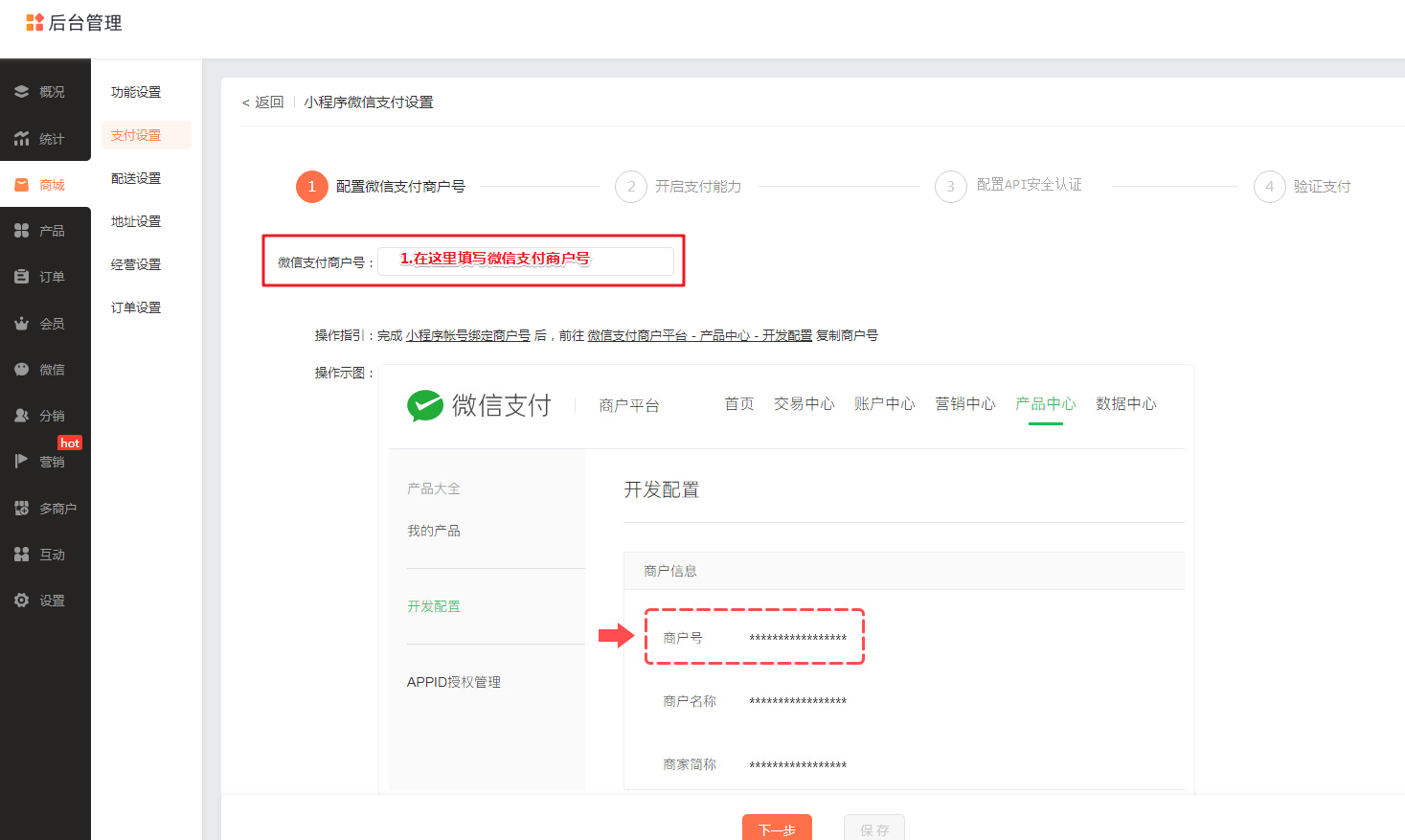
Task: Focus the 微信支付商户号 input field
Action: [526, 261]
